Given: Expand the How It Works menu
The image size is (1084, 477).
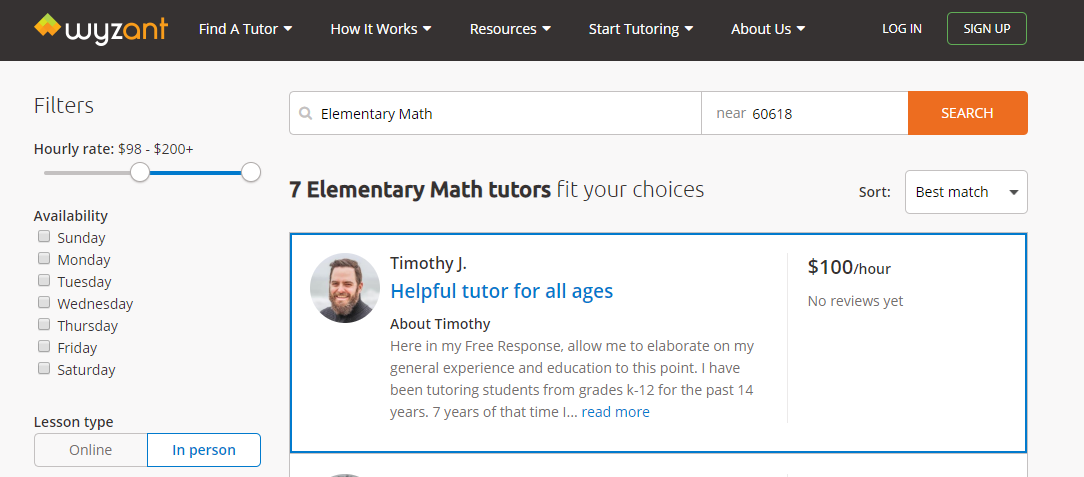Looking at the screenshot, I should (x=381, y=29).
